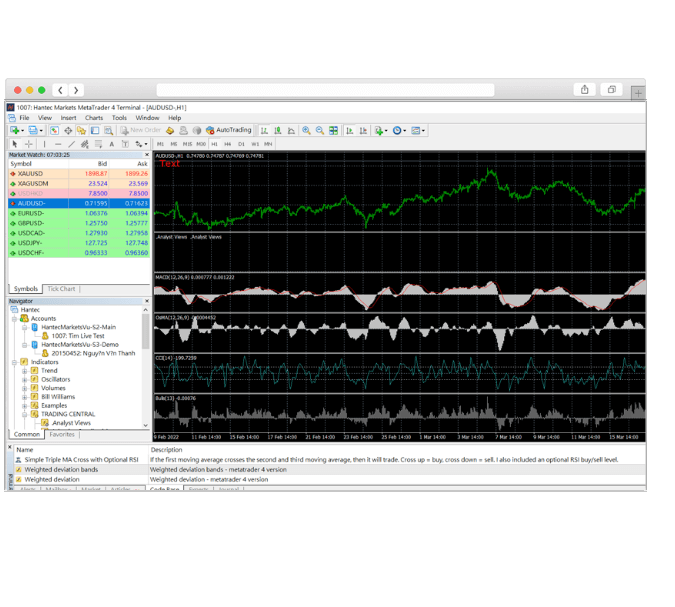675x607 pixels.
Task: Switch to the Tick Chart tab
Action: click(x=61, y=289)
